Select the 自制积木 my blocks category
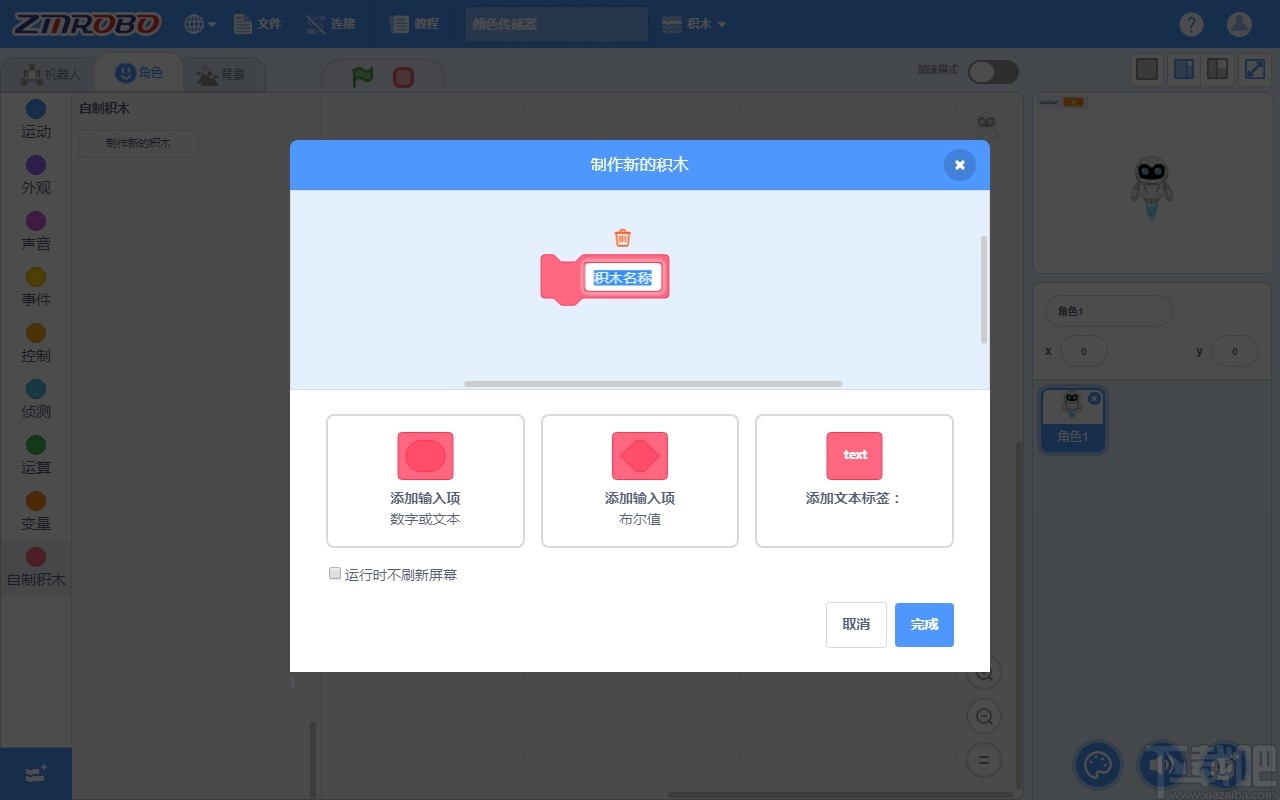 36,568
